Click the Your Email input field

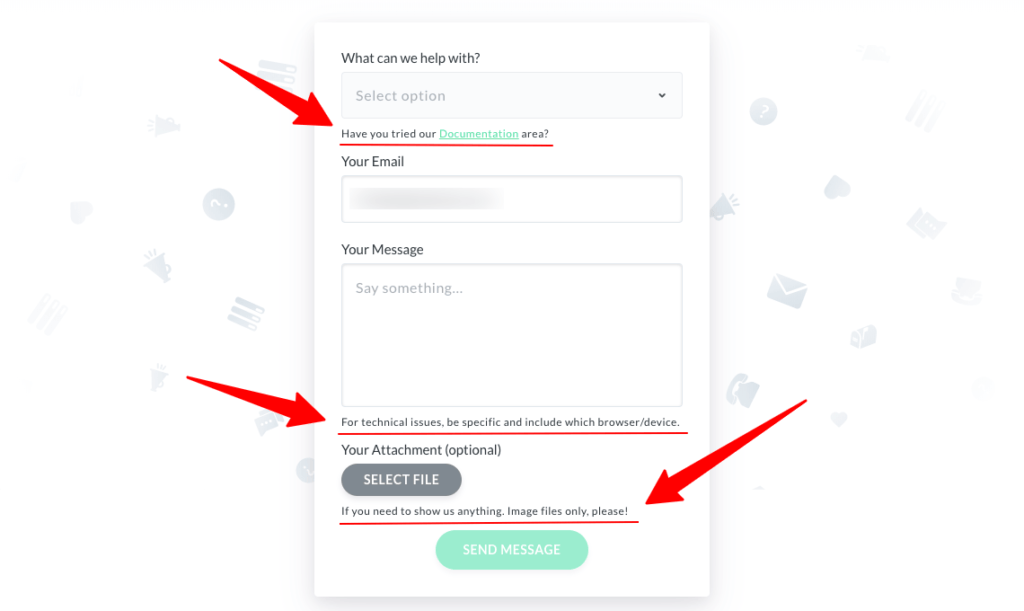tap(512, 199)
